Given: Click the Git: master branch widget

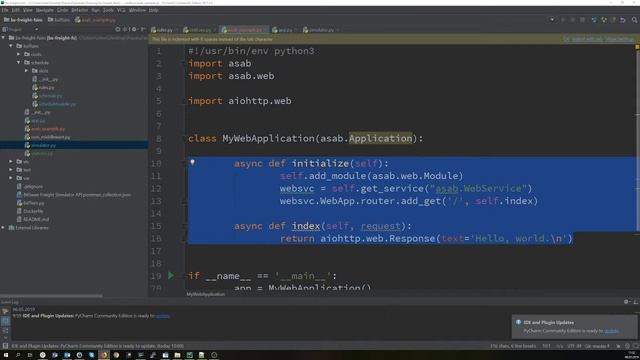Looking at the screenshot, I should [597, 346].
